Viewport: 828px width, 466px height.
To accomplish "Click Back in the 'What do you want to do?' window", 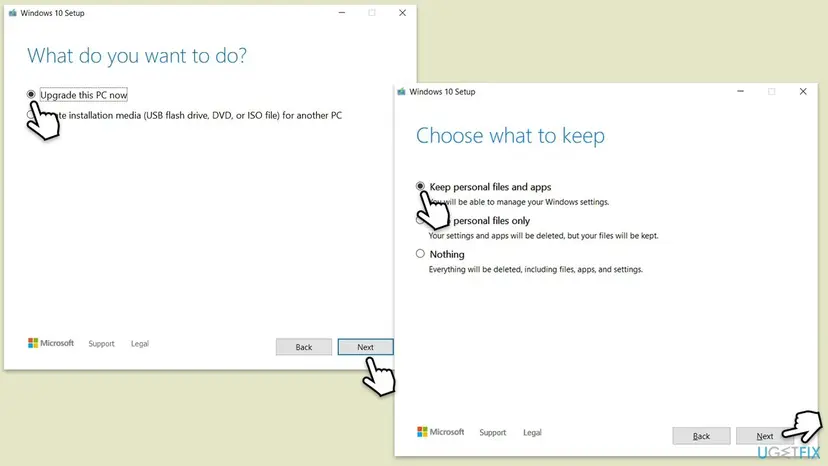I will point(304,347).
